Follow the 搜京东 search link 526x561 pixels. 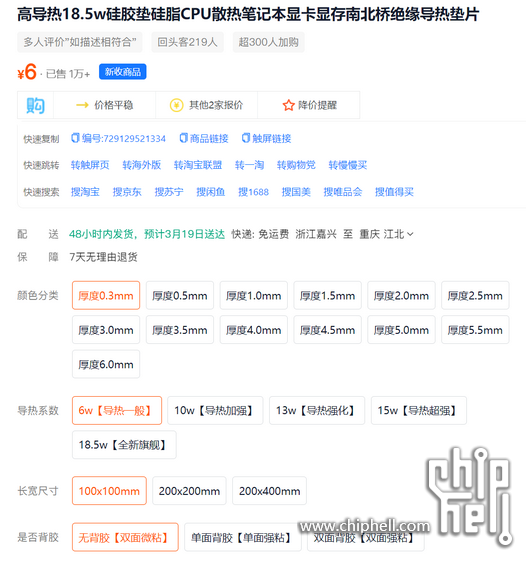pos(127,192)
